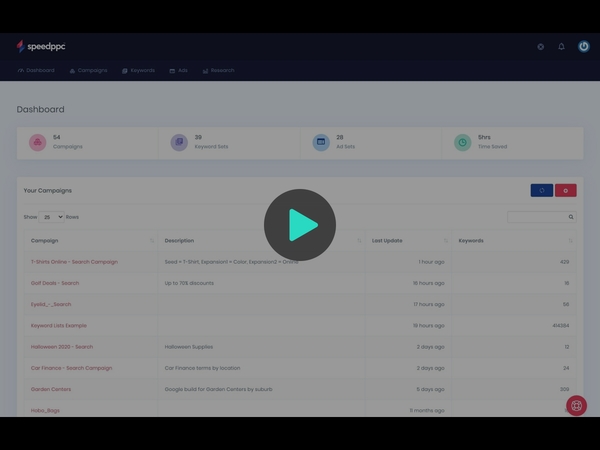Open Car Finance - Search Campaign

click(71, 368)
